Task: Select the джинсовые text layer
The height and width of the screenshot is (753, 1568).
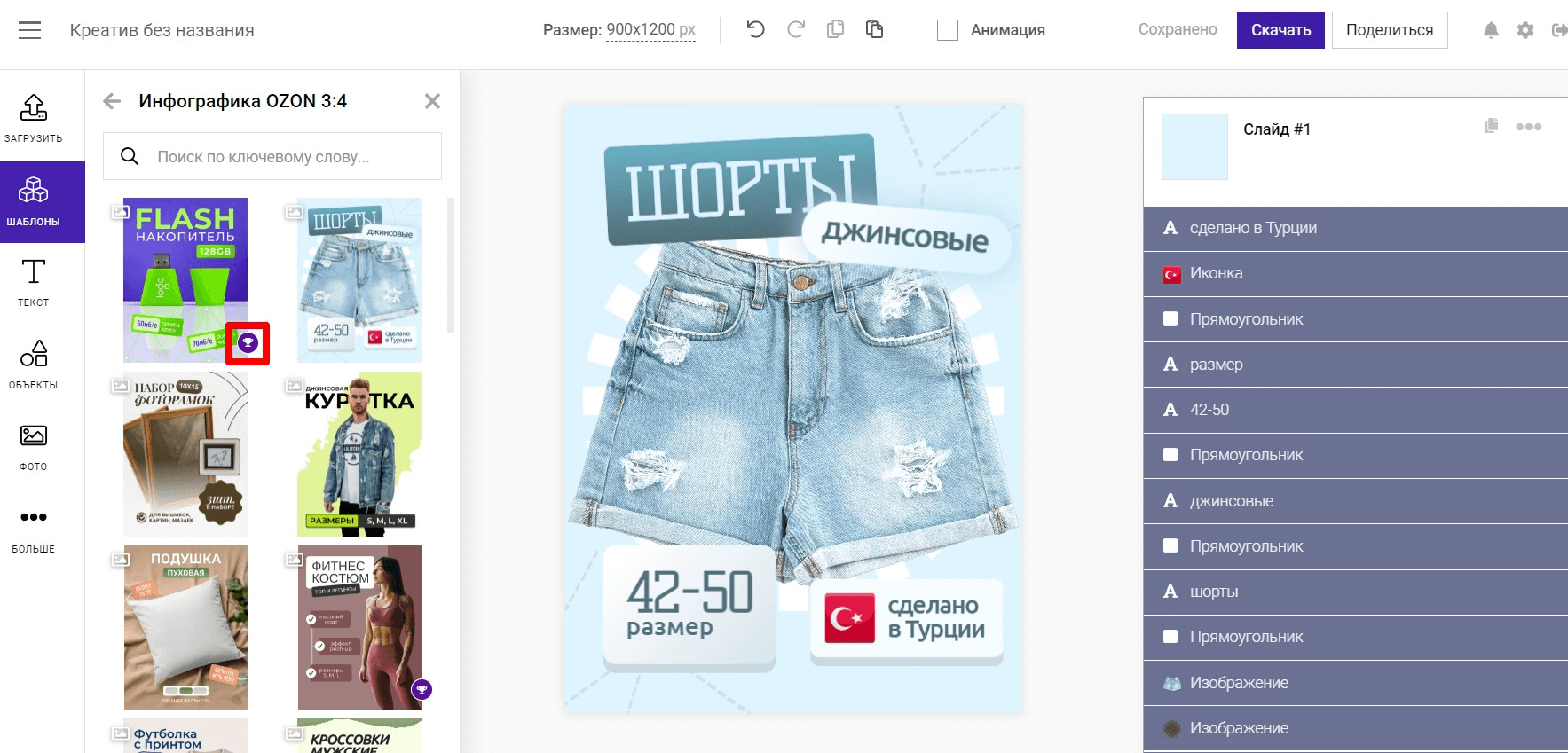Action: pos(1356,501)
